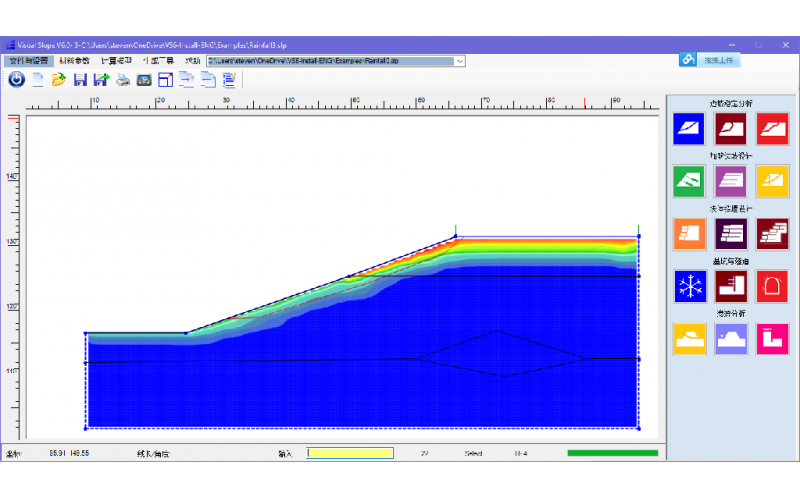Save the project with the floppy disk icon
The height and width of the screenshot is (500, 800).
pyautogui.click(x=80, y=80)
